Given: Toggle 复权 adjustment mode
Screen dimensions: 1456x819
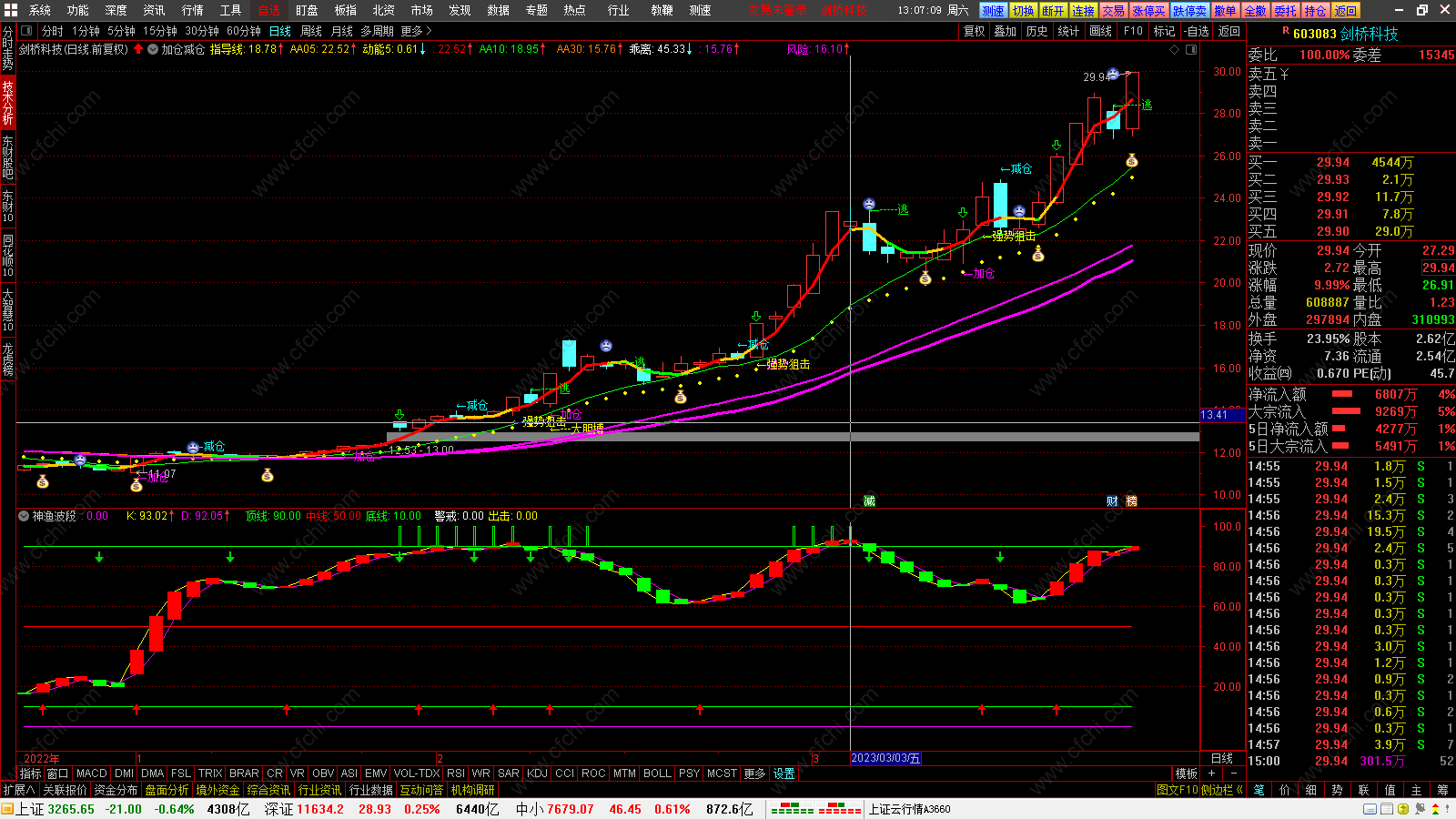Looking at the screenshot, I should pyautogui.click(x=974, y=31).
